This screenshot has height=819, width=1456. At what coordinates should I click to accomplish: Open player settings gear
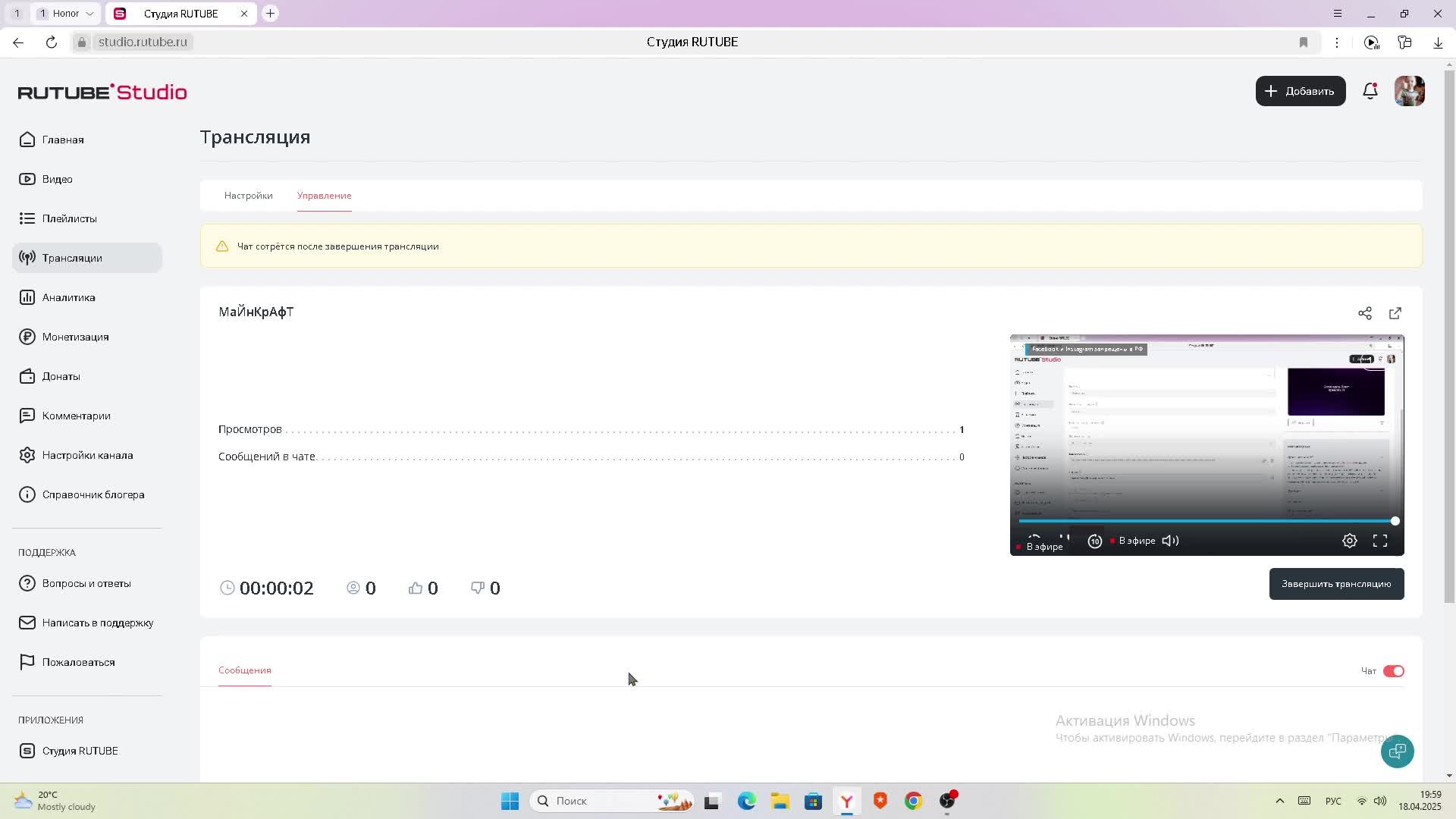[1350, 541]
